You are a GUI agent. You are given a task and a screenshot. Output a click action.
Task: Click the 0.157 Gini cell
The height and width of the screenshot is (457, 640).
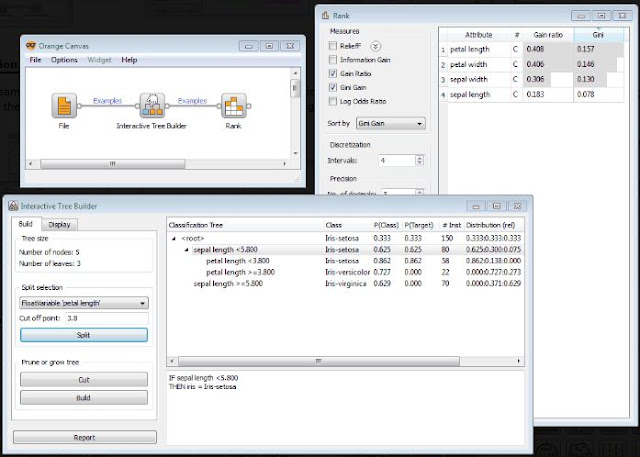tap(598, 49)
